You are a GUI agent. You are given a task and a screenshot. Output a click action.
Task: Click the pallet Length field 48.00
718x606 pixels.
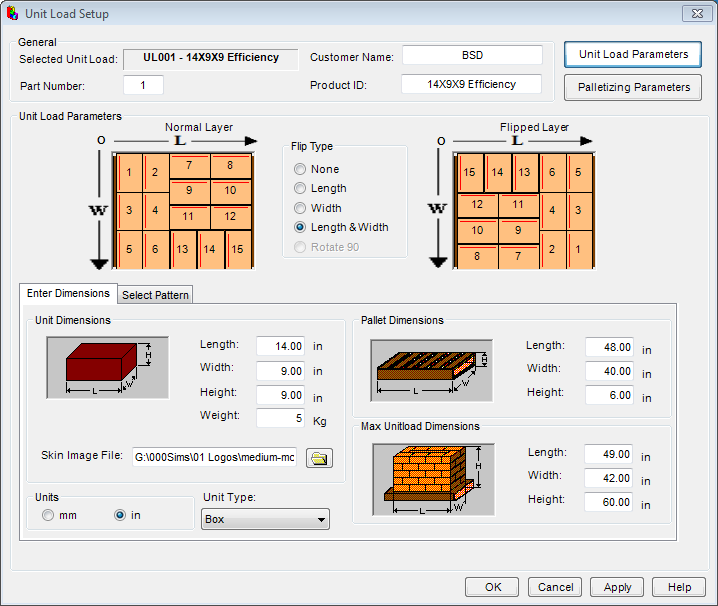pyautogui.click(x=609, y=347)
